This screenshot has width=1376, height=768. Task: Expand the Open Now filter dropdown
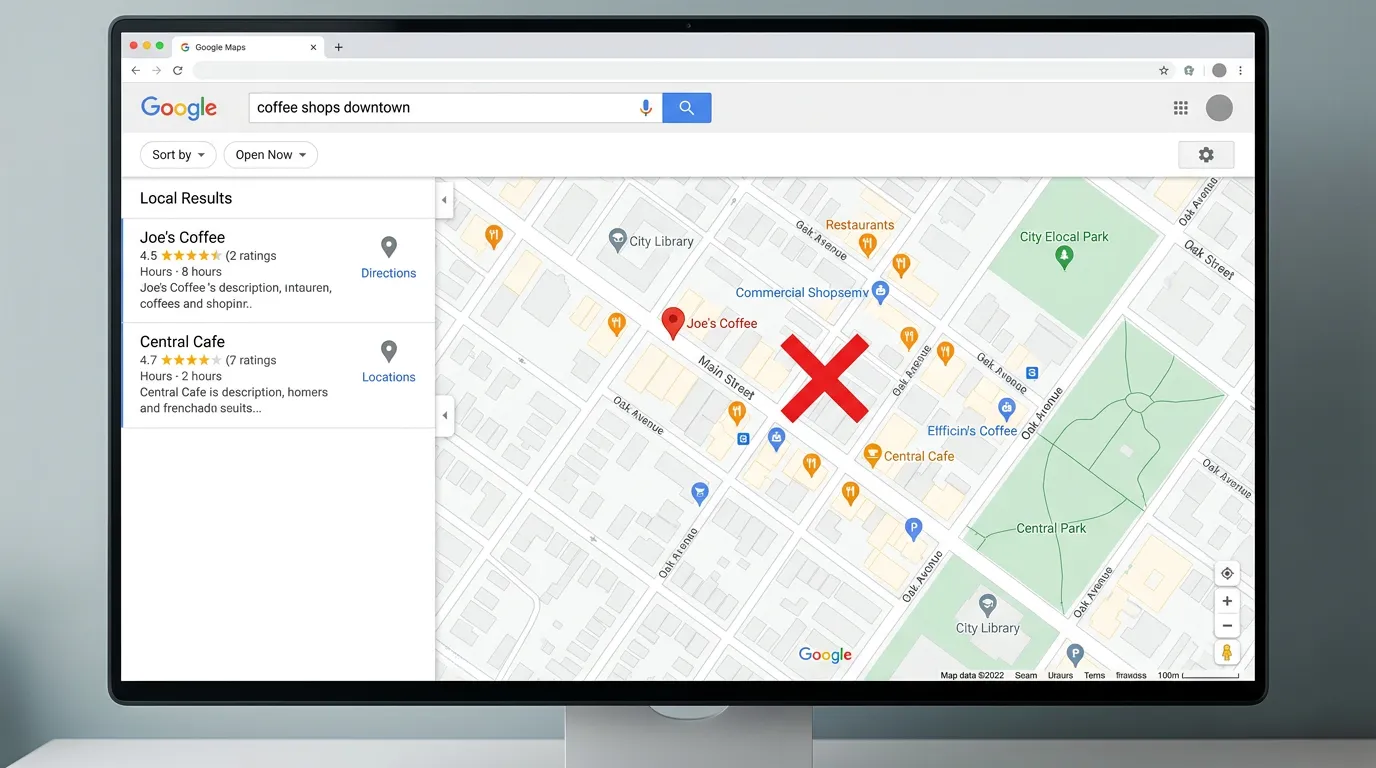point(270,155)
